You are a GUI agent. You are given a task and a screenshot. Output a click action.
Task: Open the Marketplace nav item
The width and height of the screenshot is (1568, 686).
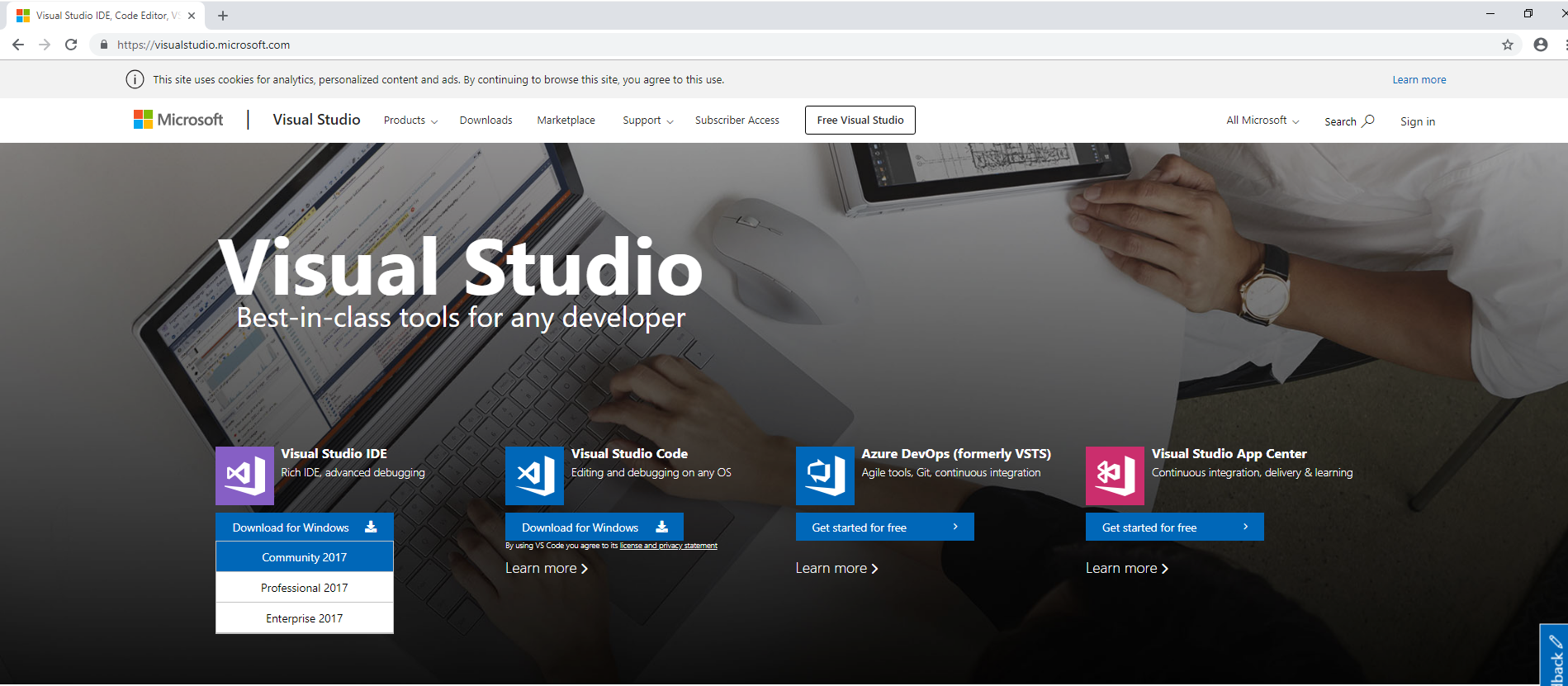[x=566, y=121]
